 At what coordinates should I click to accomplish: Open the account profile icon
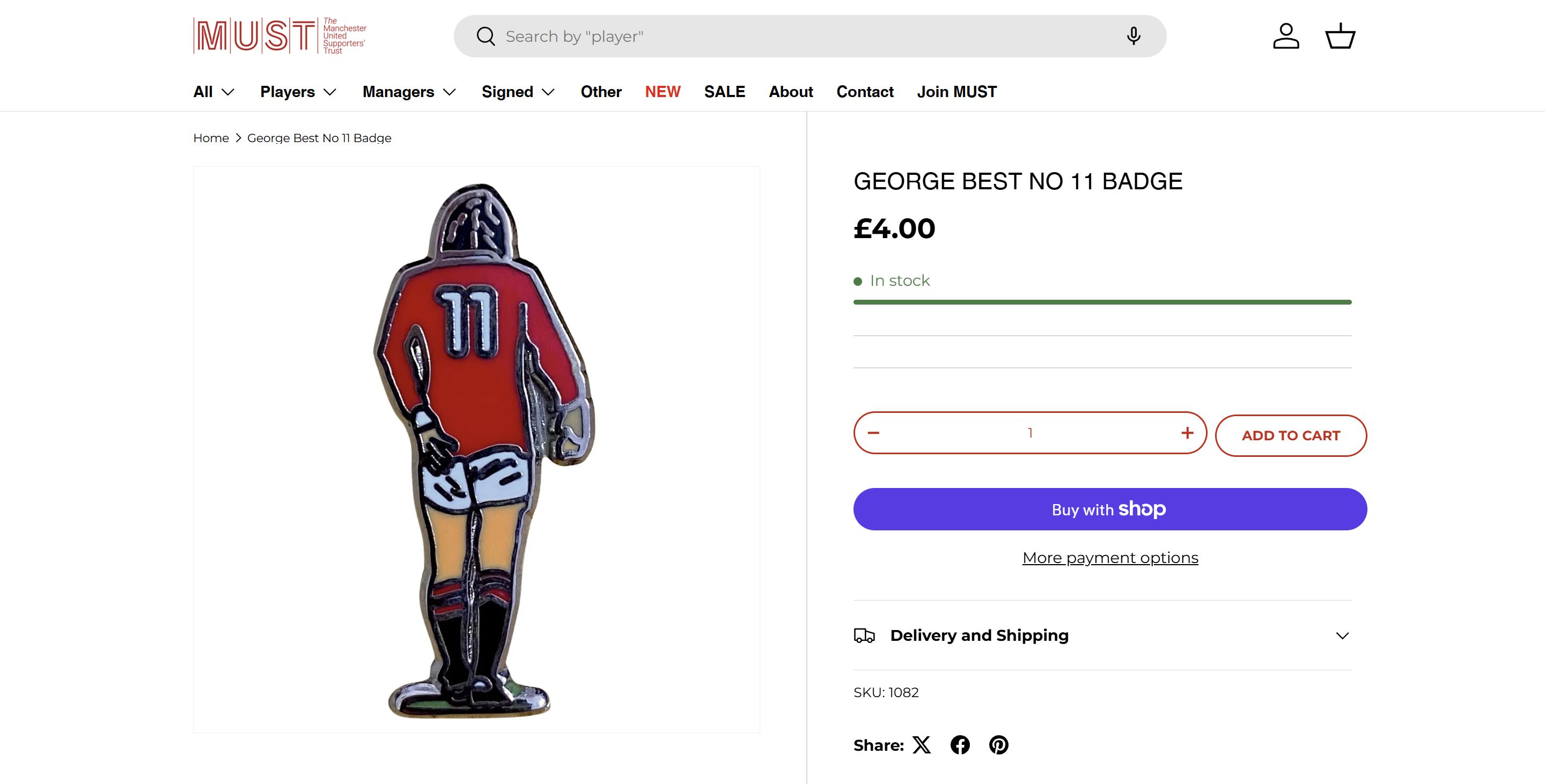click(x=1286, y=36)
